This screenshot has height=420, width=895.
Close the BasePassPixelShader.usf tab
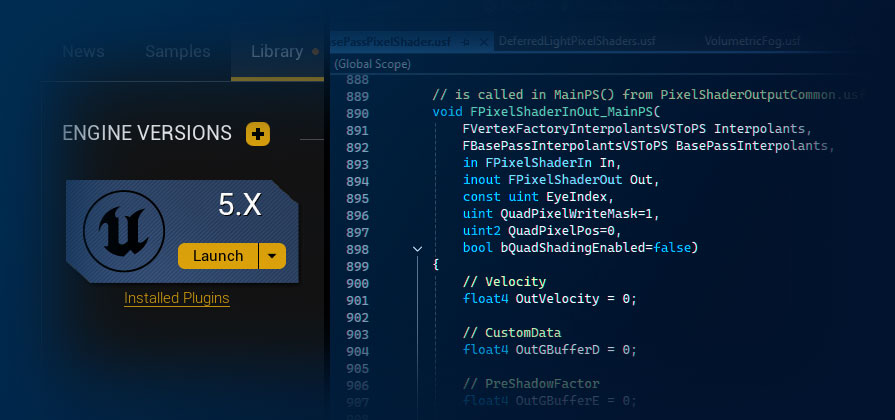484,42
